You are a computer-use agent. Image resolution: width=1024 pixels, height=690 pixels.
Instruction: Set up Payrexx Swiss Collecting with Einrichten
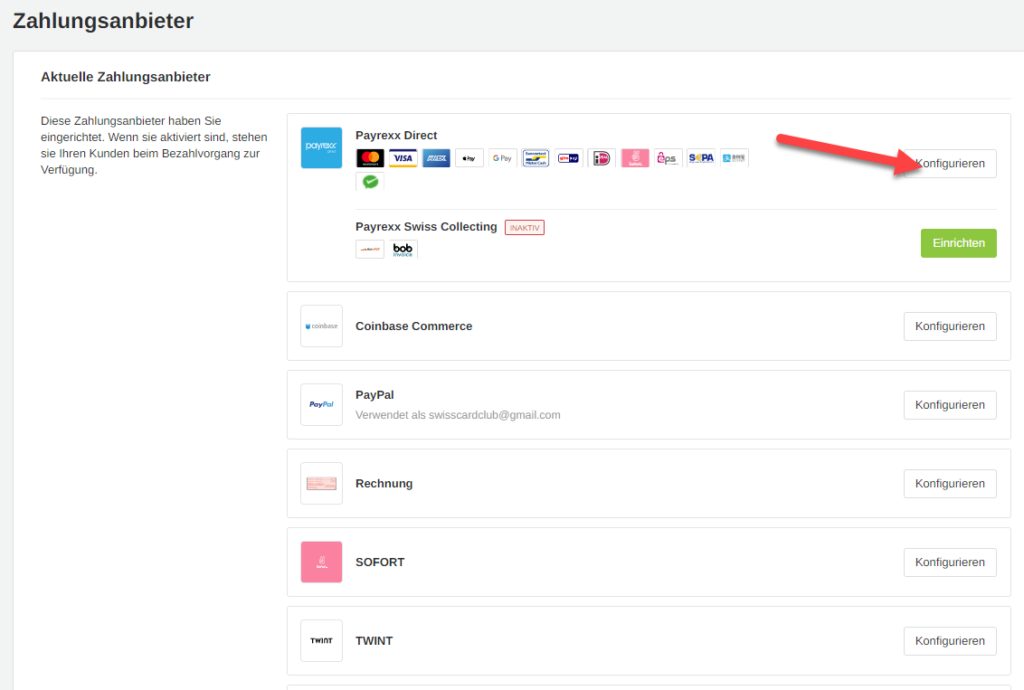[x=958, y=243]
